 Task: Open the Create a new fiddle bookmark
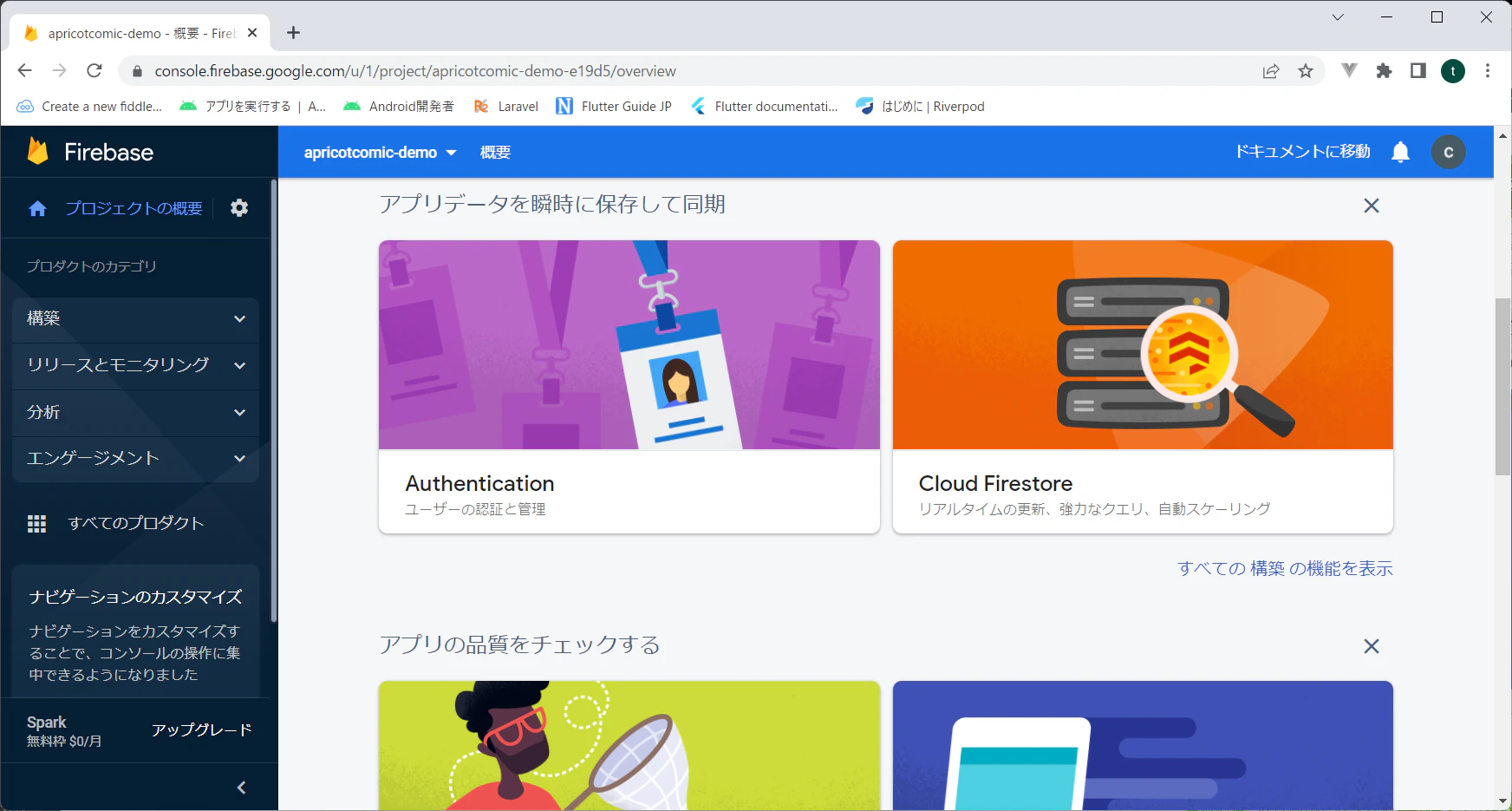coord(89,107)
